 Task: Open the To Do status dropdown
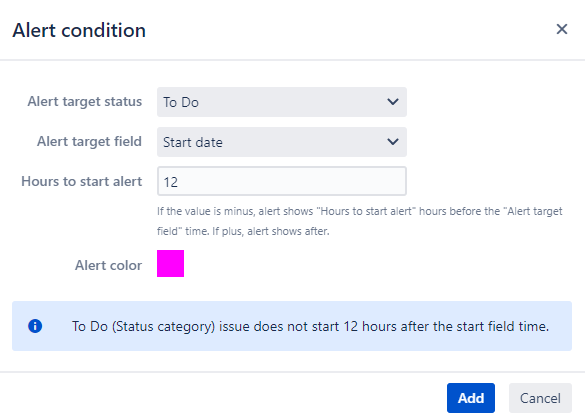(282, 102)
